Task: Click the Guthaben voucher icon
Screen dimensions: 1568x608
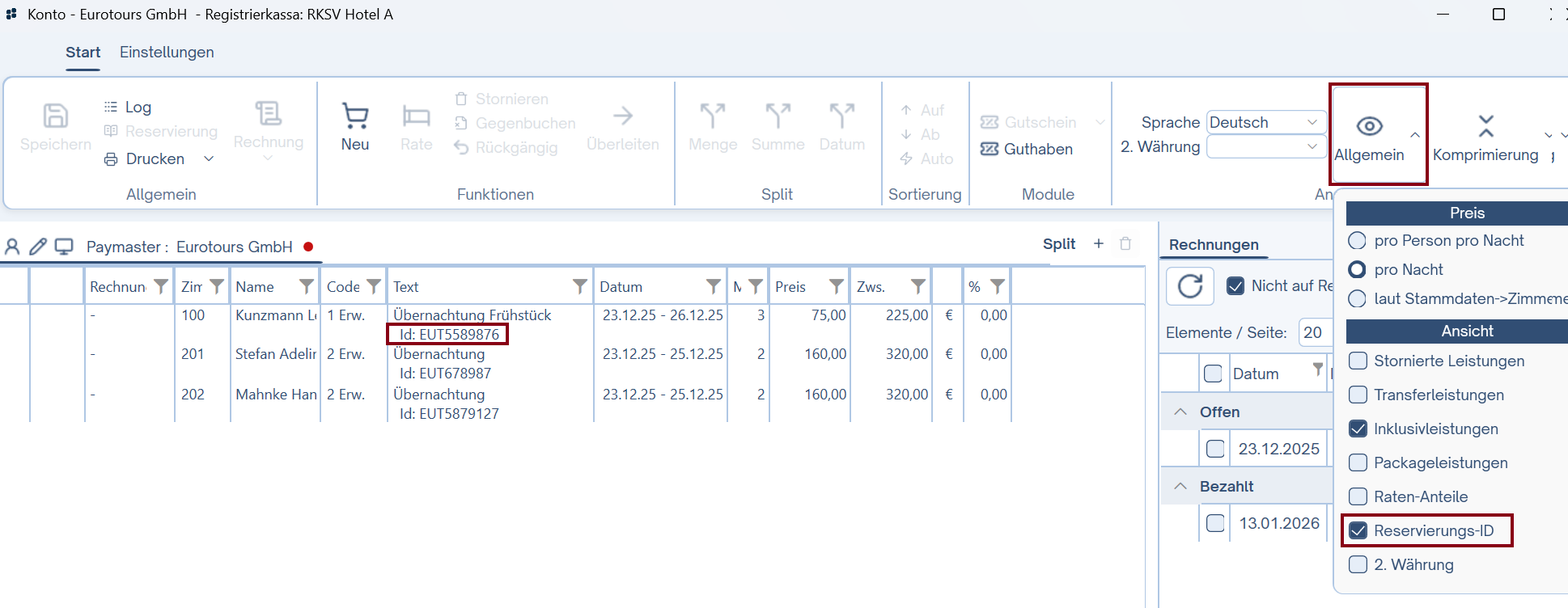Action: 990,150
